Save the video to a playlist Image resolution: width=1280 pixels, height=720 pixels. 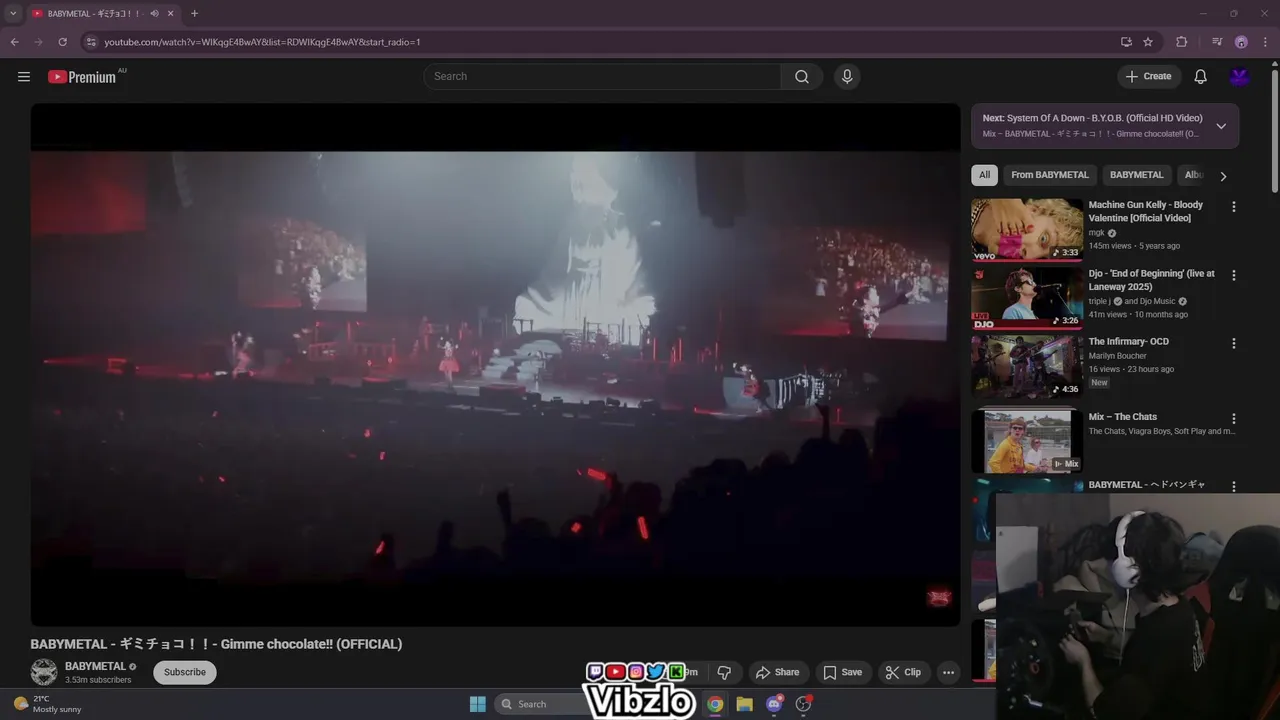(842, 672)
